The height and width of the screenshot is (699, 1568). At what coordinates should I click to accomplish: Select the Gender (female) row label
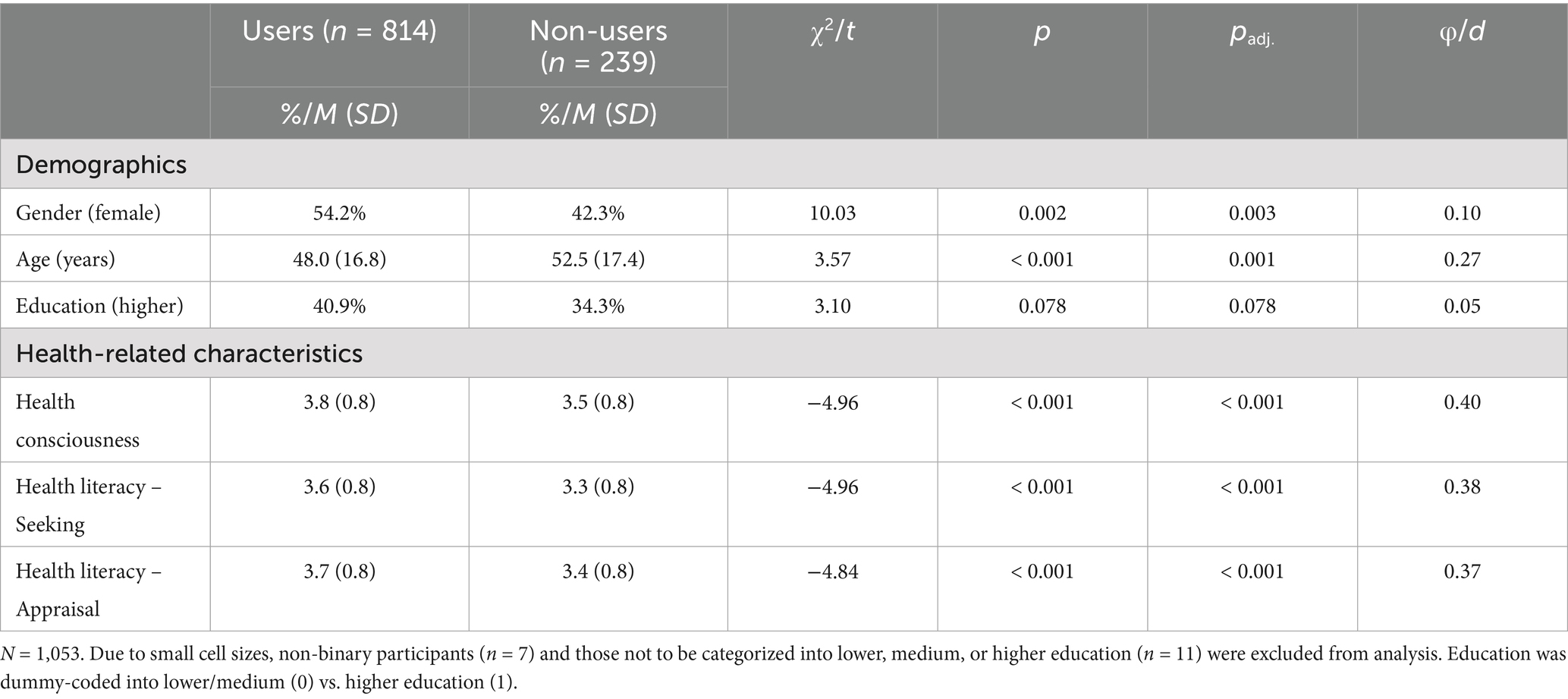pos(88,213)
